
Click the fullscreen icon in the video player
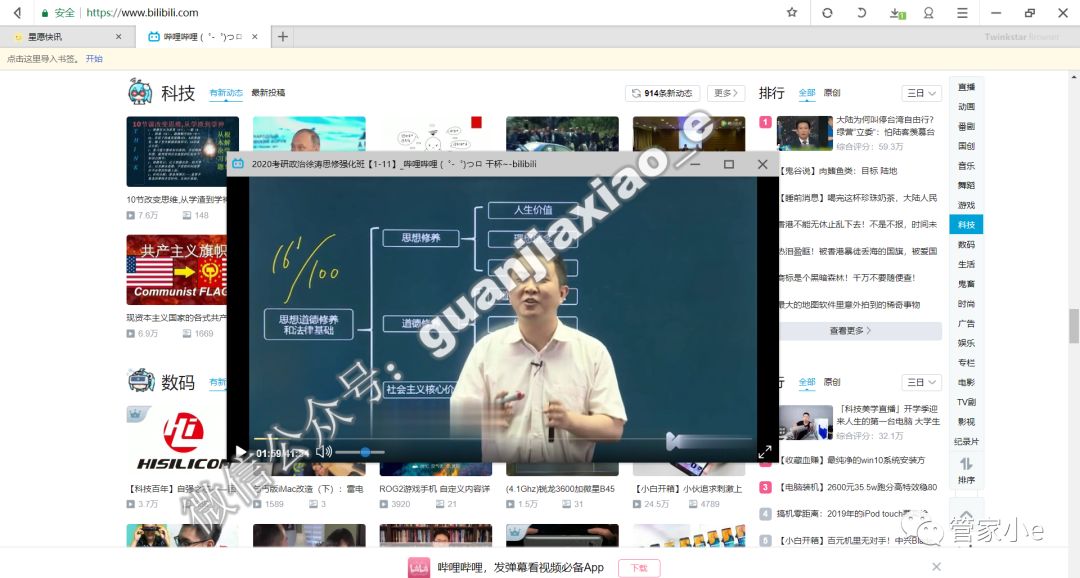coord(766,450)
